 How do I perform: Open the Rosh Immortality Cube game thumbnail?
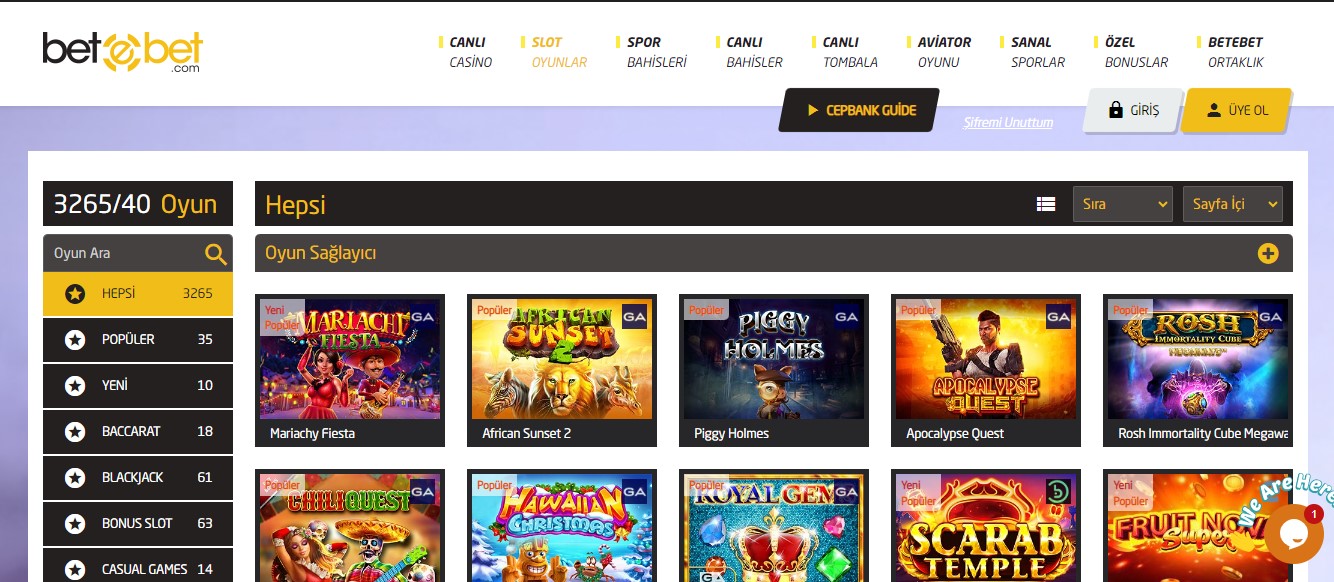click(1198, 360)
